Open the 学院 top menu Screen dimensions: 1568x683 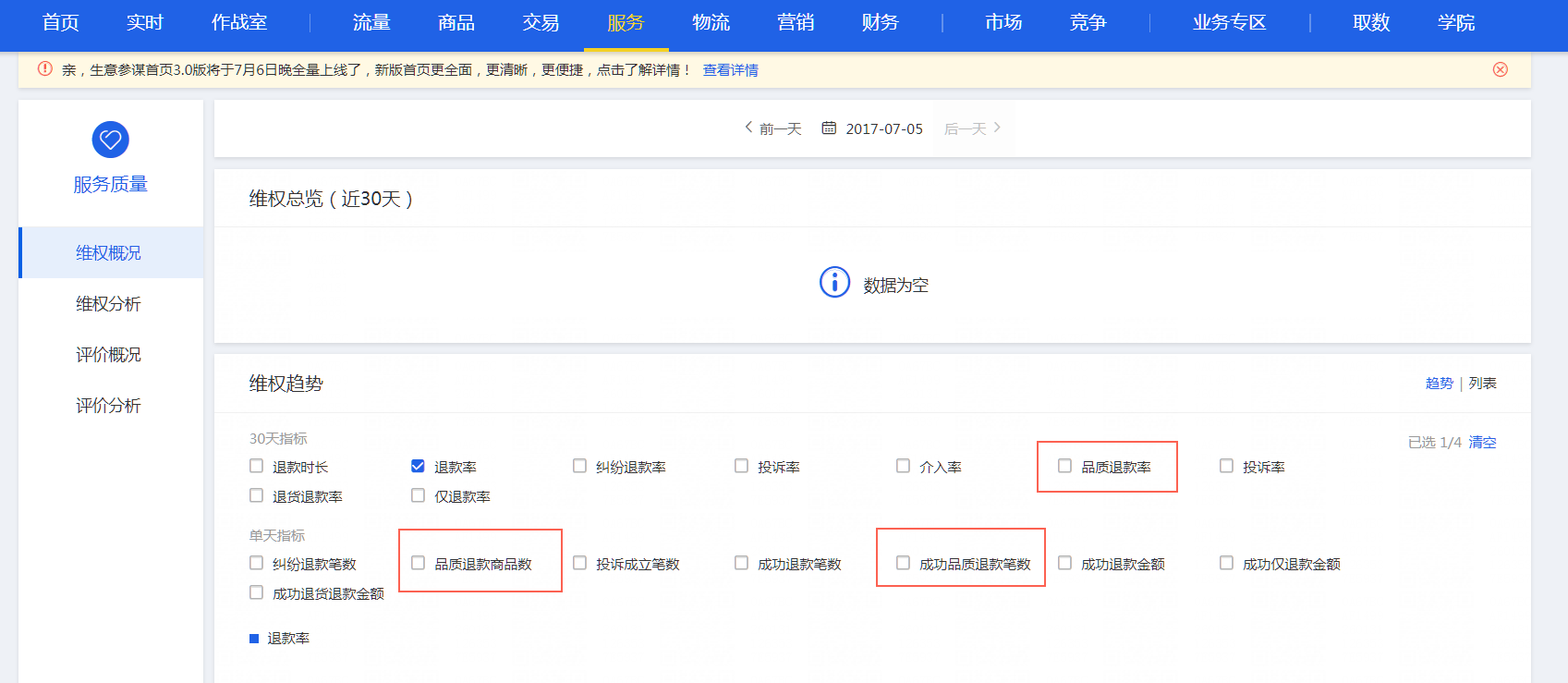(x=1456, y=22)
